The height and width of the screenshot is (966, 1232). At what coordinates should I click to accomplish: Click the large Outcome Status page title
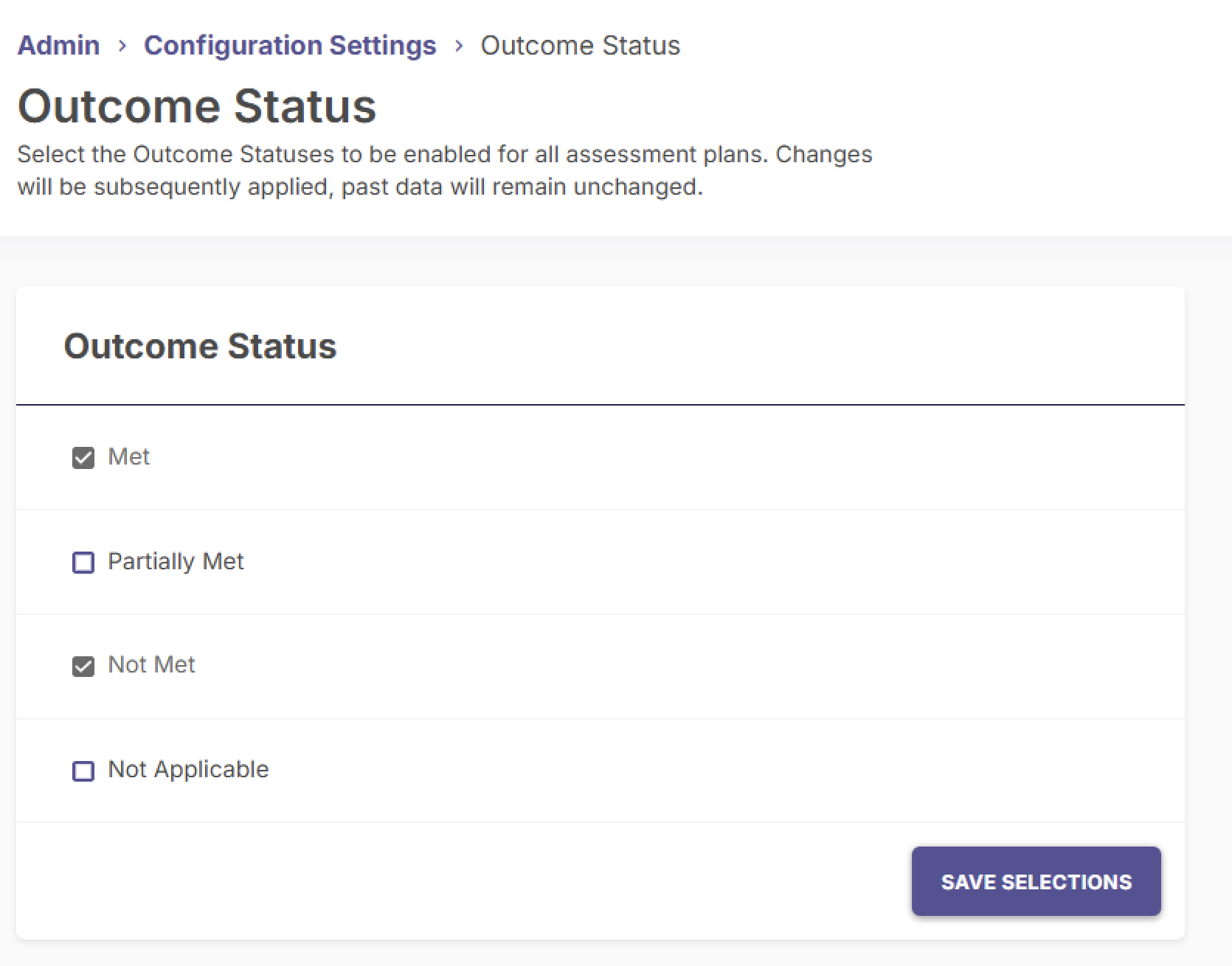click(x=197, y=106)
